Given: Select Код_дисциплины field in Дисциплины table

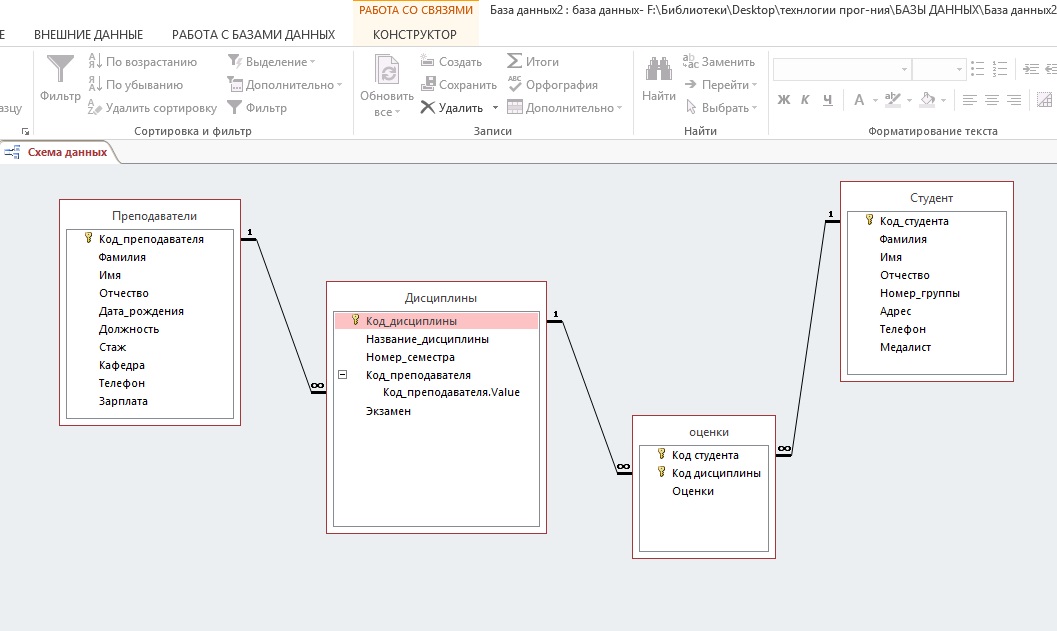Looking at the screenshot, I should coord(411,321).
